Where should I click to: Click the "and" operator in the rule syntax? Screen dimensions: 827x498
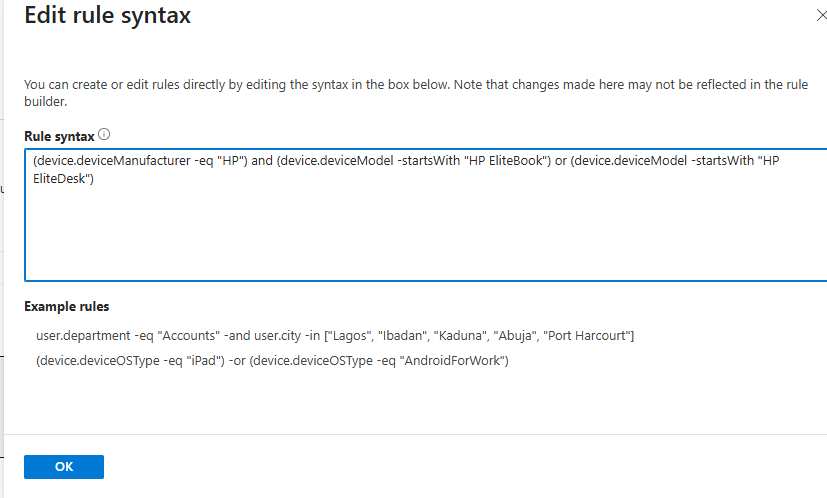(262, 162)
